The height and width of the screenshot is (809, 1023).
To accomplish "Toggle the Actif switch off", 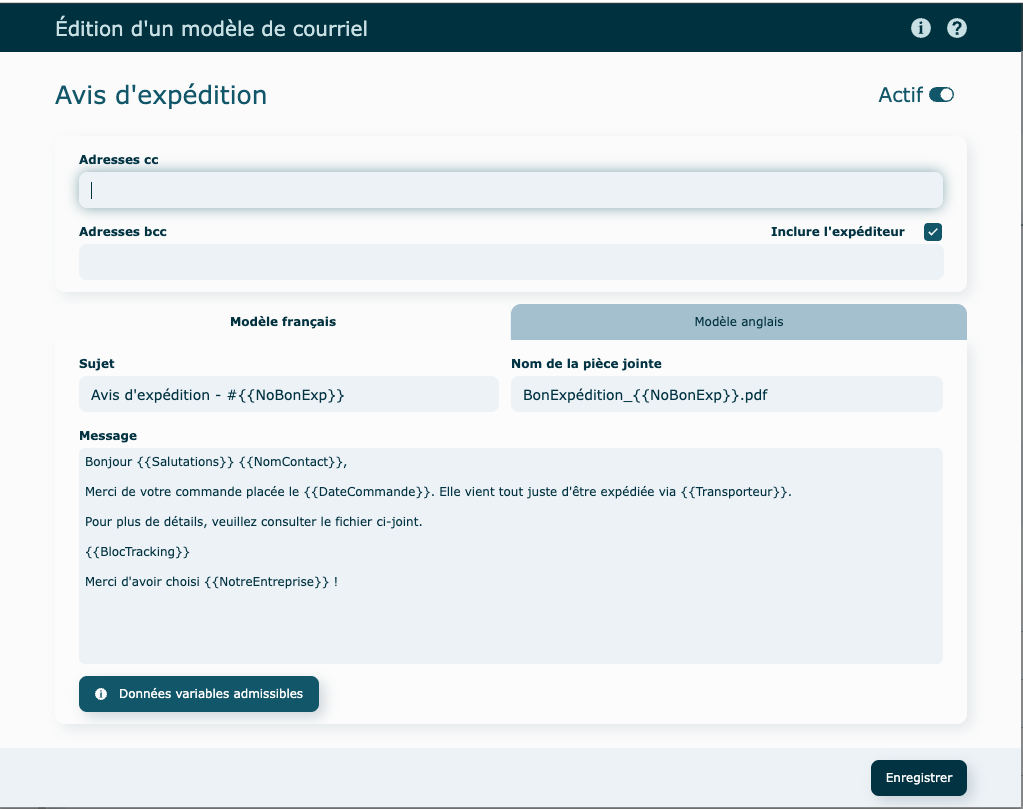I will coord(941,95).
